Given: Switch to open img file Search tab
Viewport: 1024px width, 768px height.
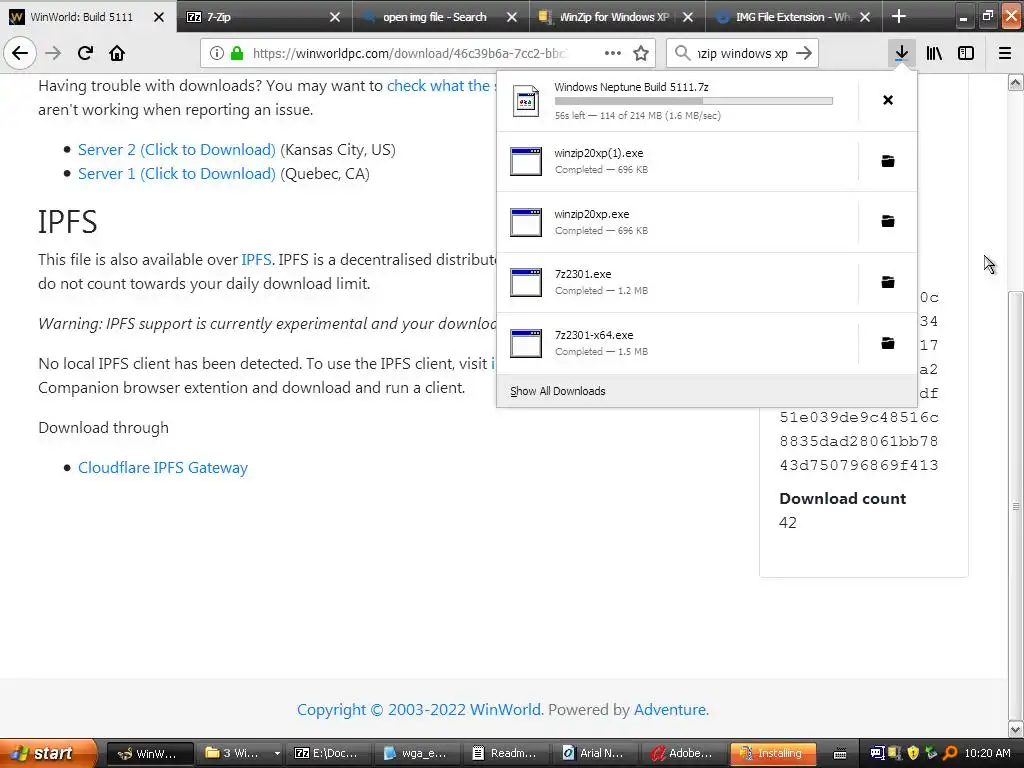Looking at the screenshot, I should click(441, 17).
